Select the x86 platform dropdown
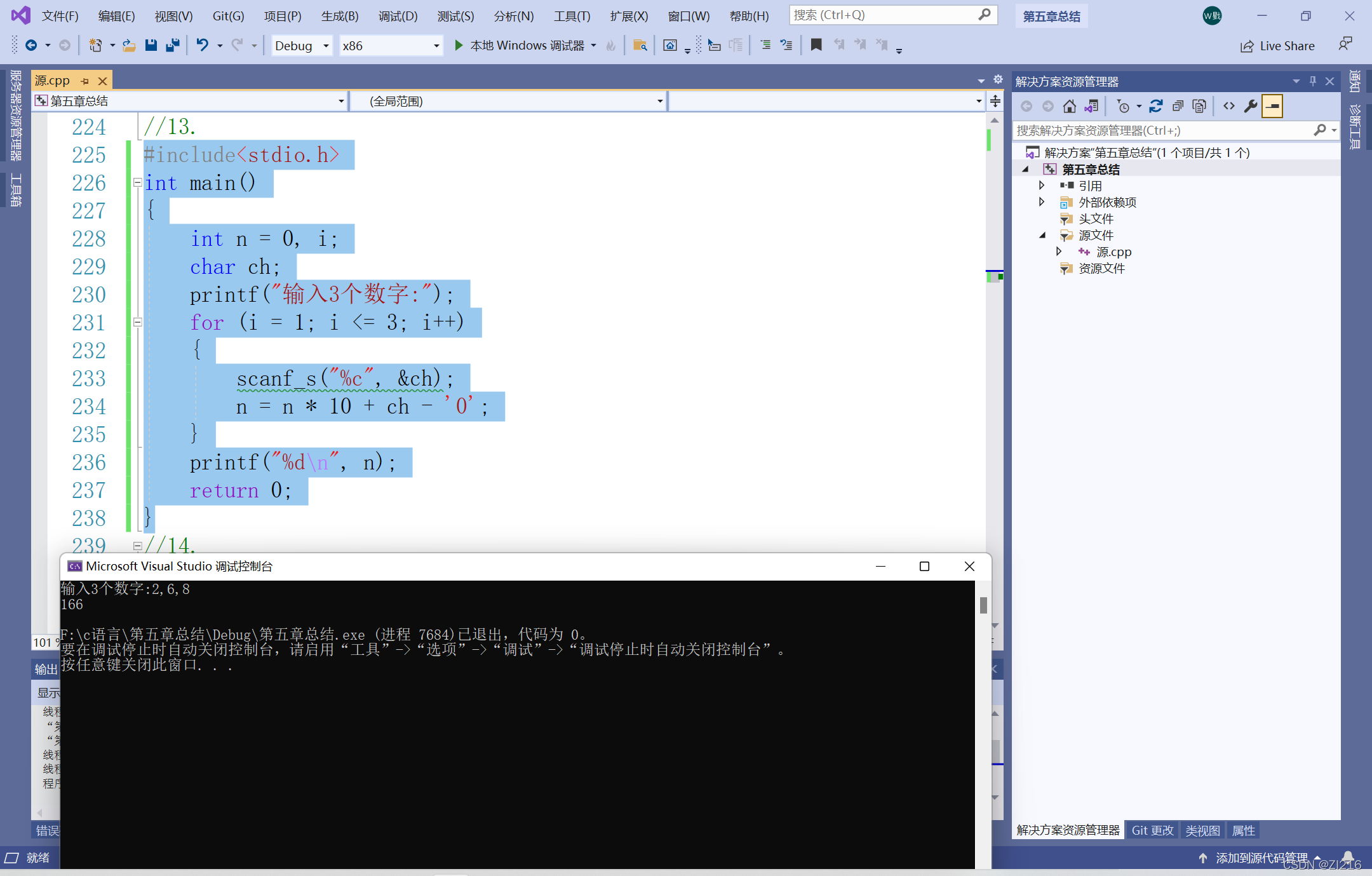Screen dimensions: 1372x876 [390, 47]
